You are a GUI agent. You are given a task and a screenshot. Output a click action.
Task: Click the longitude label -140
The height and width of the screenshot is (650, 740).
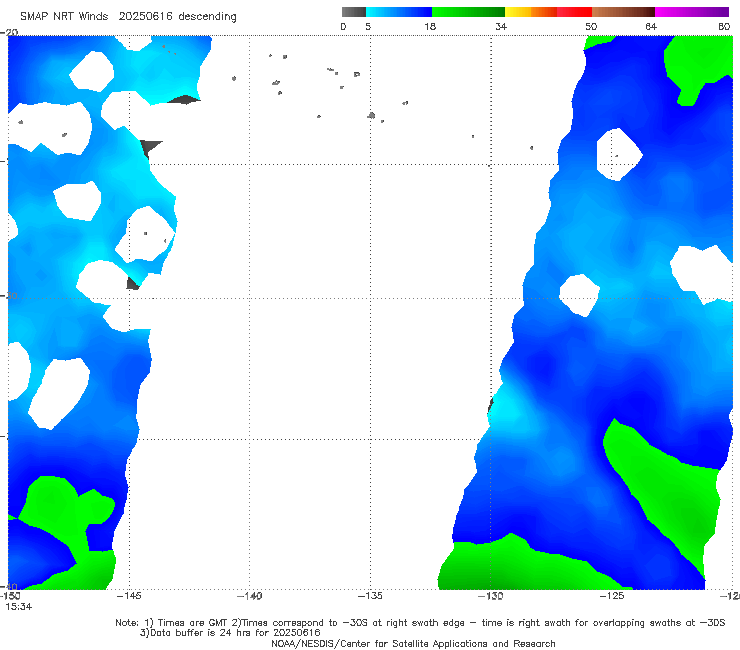(250, 596)
